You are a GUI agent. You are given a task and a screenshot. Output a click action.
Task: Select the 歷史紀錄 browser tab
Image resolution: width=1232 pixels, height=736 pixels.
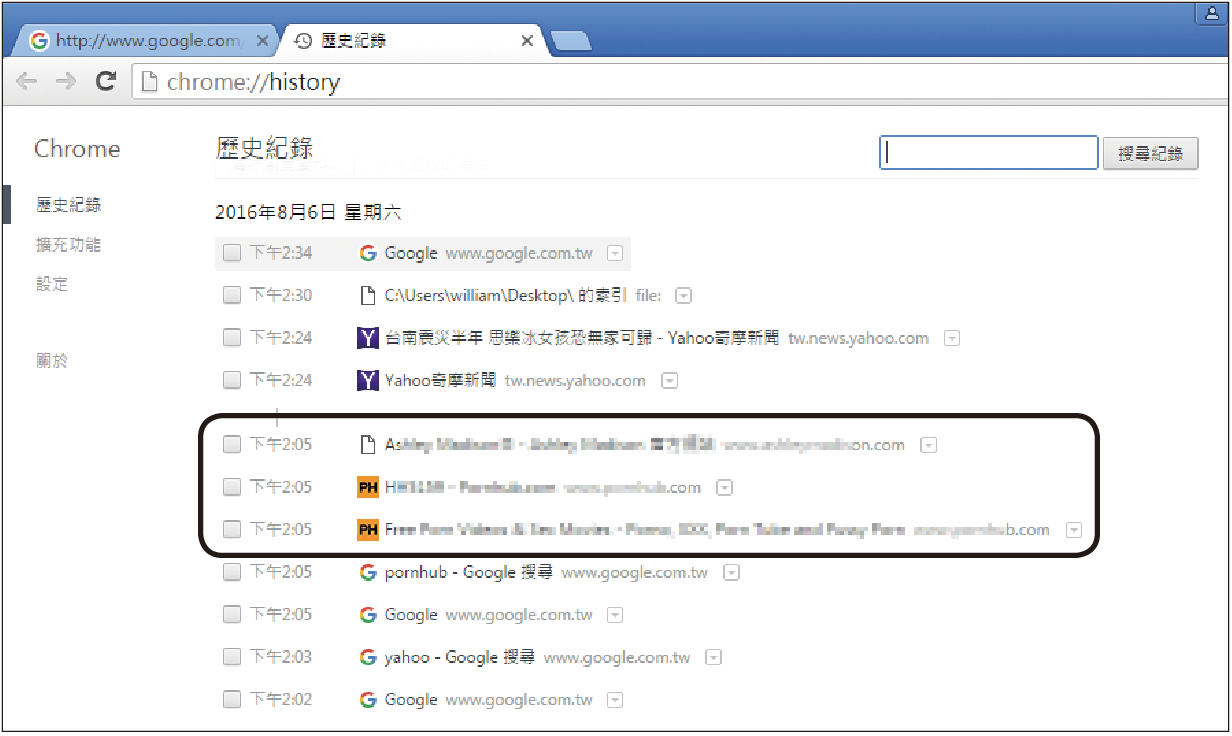(414, 41)
